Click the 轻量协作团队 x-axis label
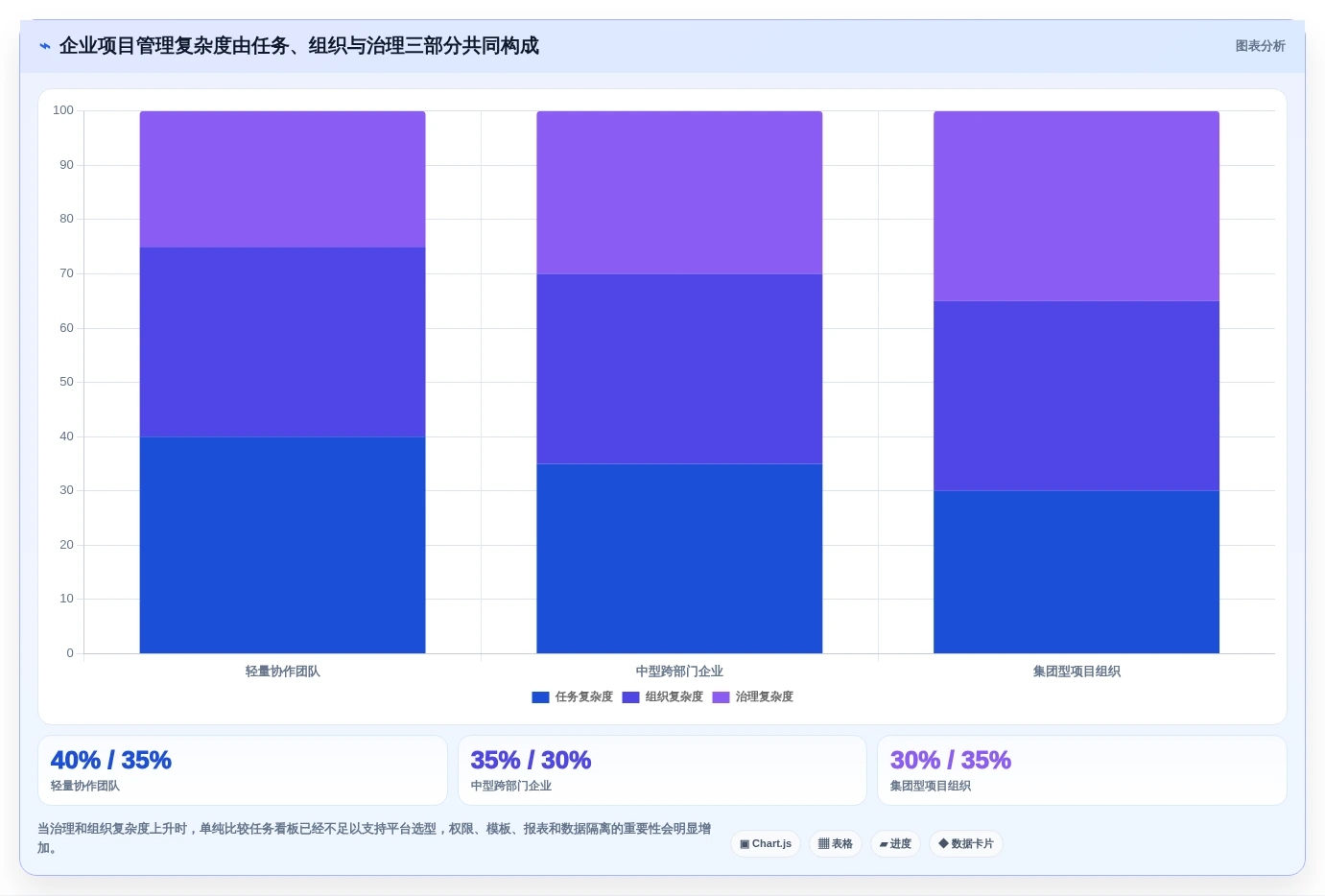The width and height of the screenshot is (1325, 896). click(x=282, y=672)
